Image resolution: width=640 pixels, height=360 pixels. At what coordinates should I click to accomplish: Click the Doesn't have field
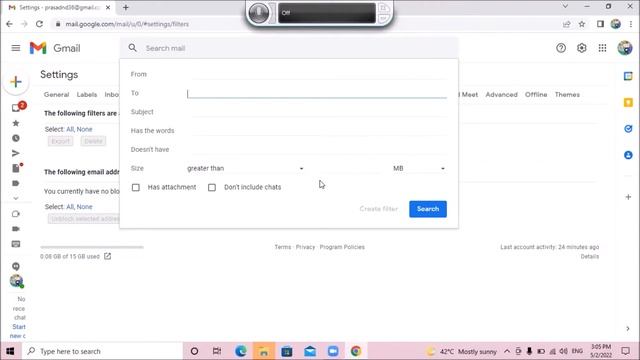317,149
